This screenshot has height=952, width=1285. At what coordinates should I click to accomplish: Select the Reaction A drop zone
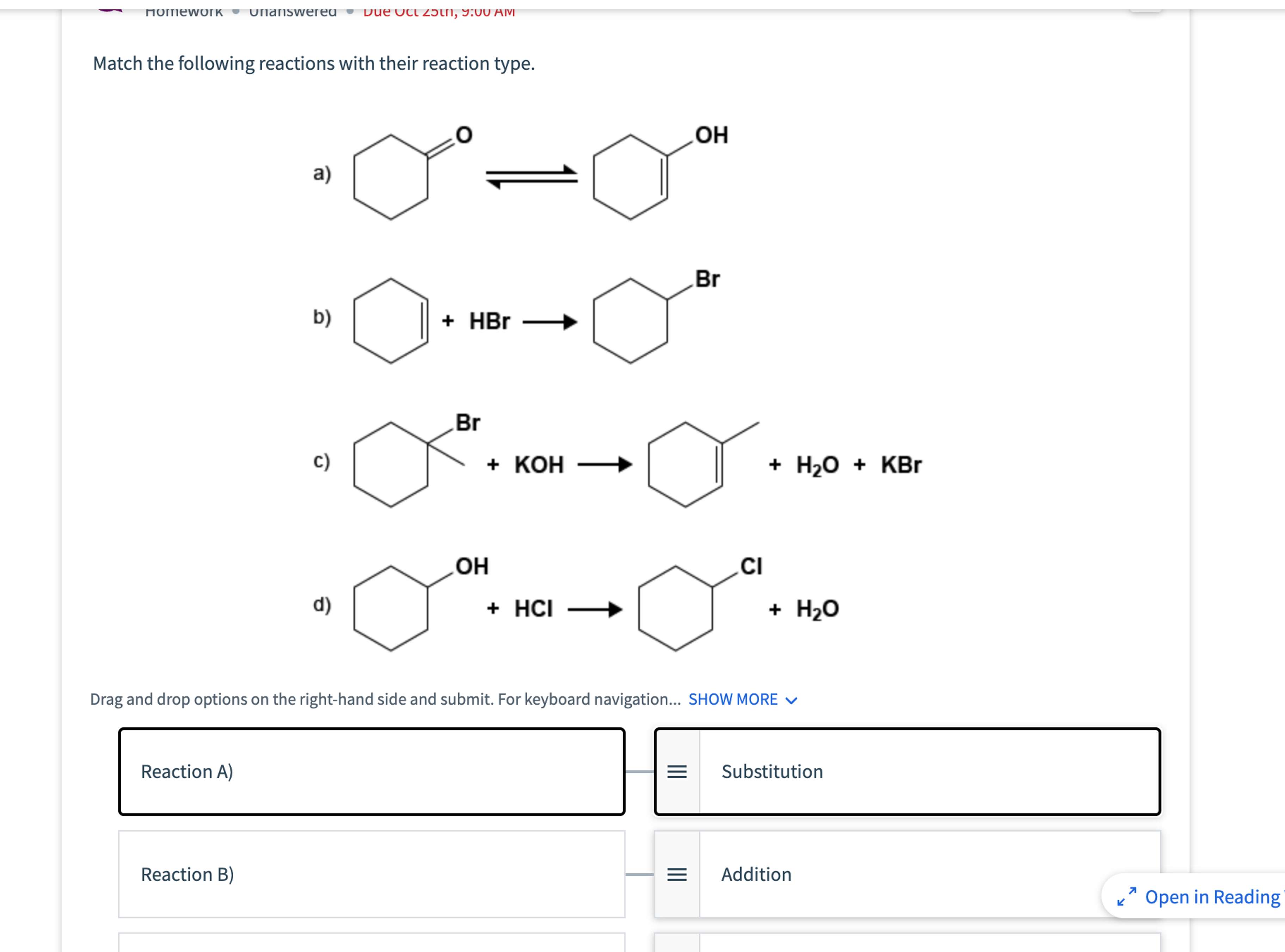373,772
